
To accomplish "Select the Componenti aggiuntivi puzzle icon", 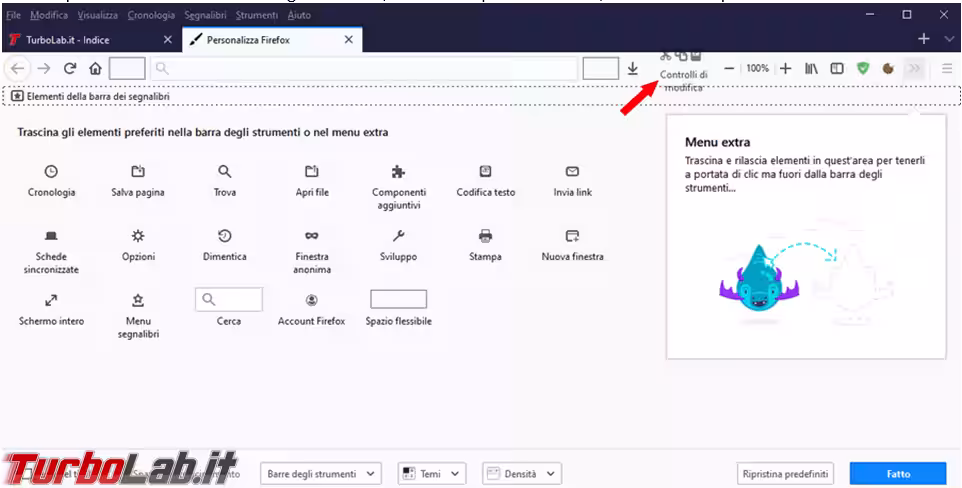I will (x=399, y=171).
